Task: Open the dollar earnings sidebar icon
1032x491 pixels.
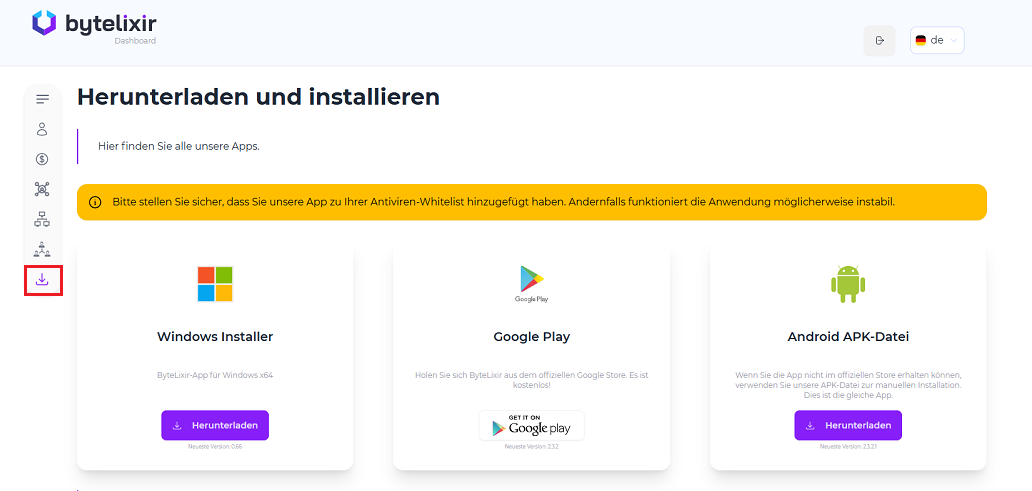Action: 42,159
